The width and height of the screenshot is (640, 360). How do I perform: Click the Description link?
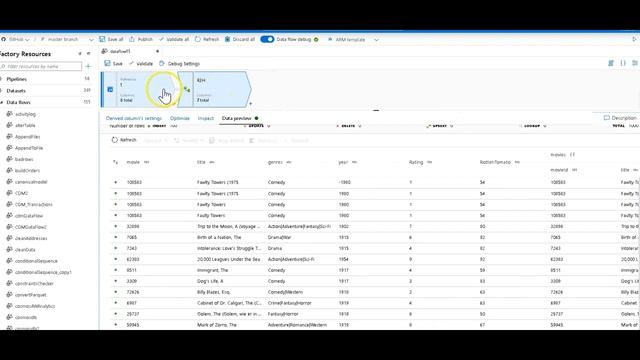pos(620,118)
